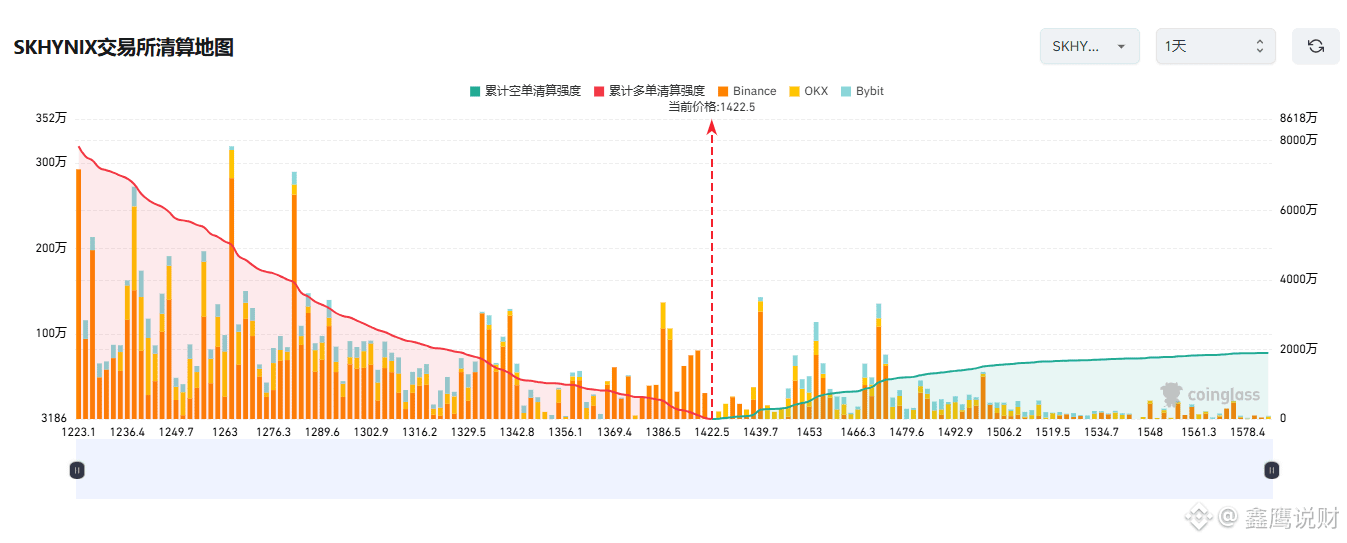Click the green 累计空单清算强度 legend swatch
Viewport: 1347px width, 543px height.
click(x=475, y=91)
